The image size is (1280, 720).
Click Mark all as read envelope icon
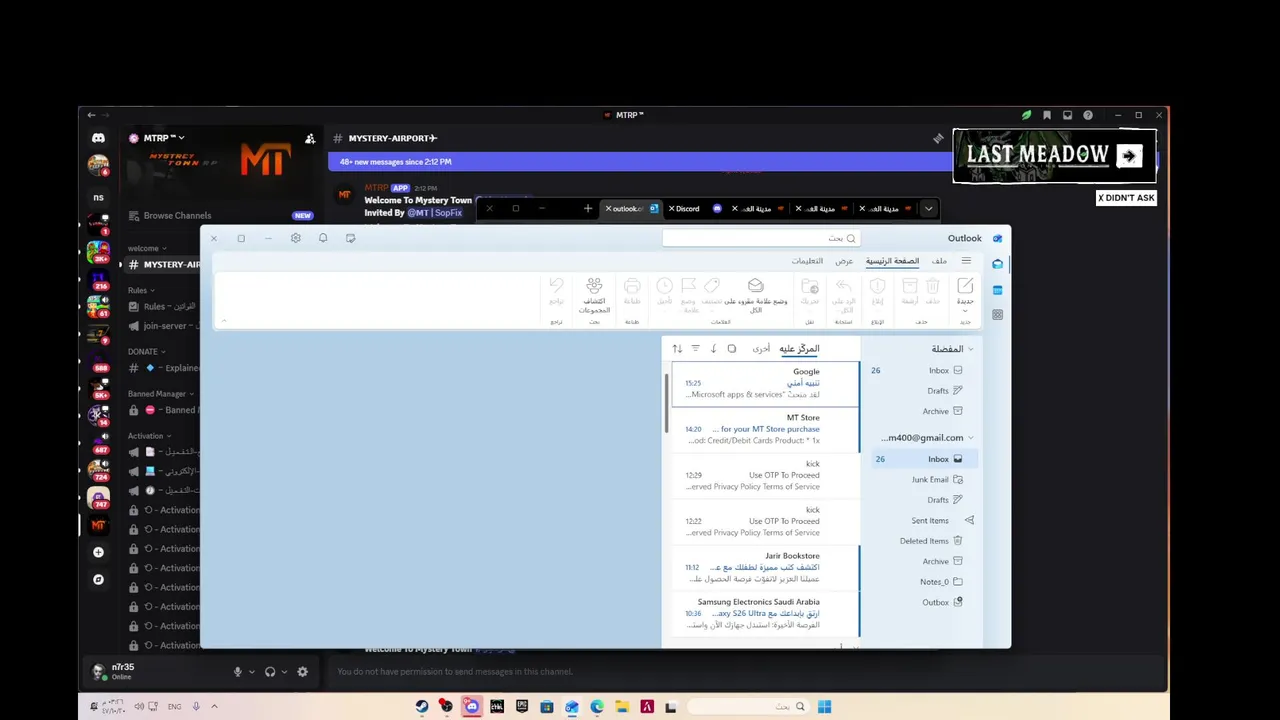pos(756,286)
